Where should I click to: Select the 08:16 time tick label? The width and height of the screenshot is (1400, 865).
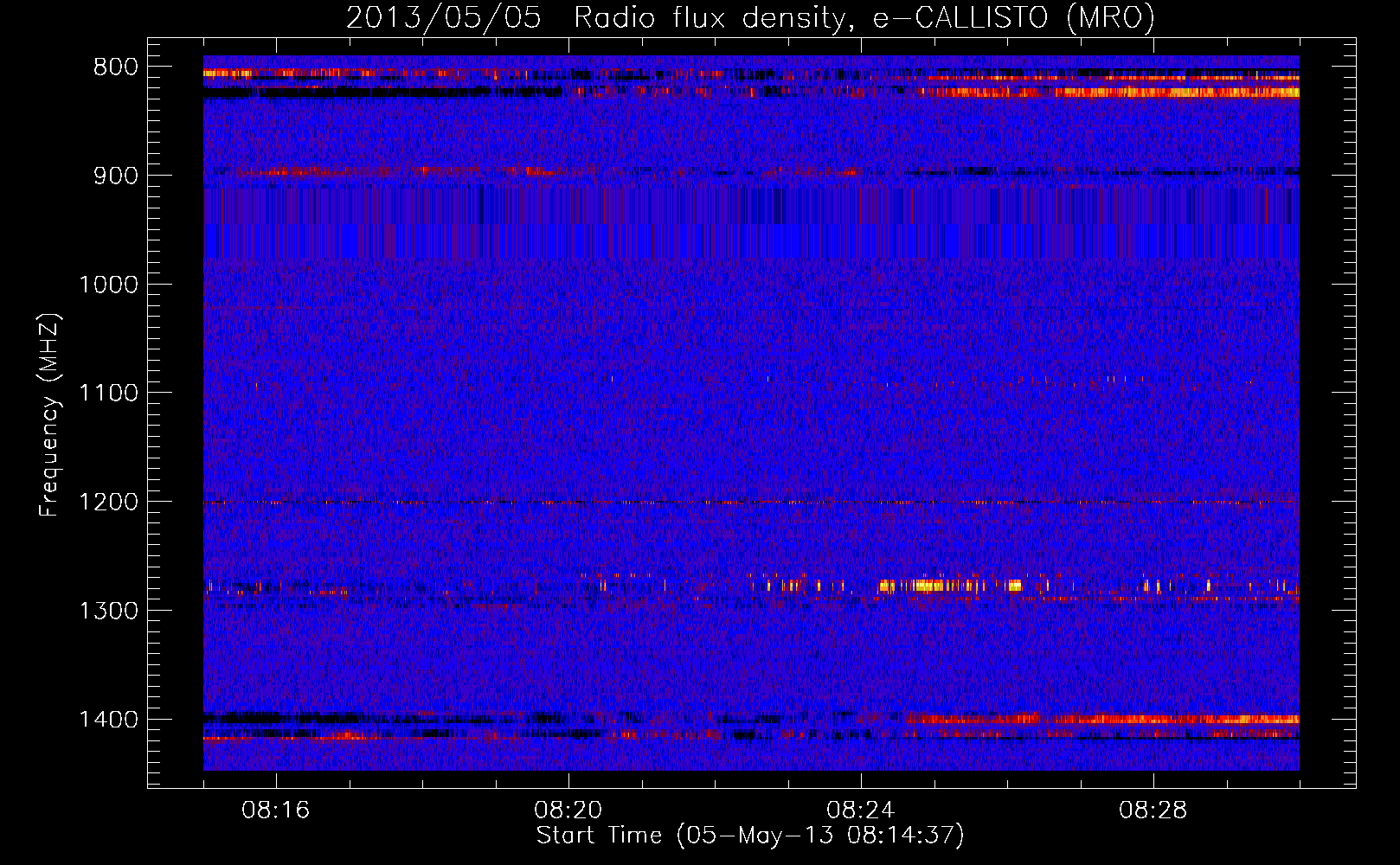[276, 811]
